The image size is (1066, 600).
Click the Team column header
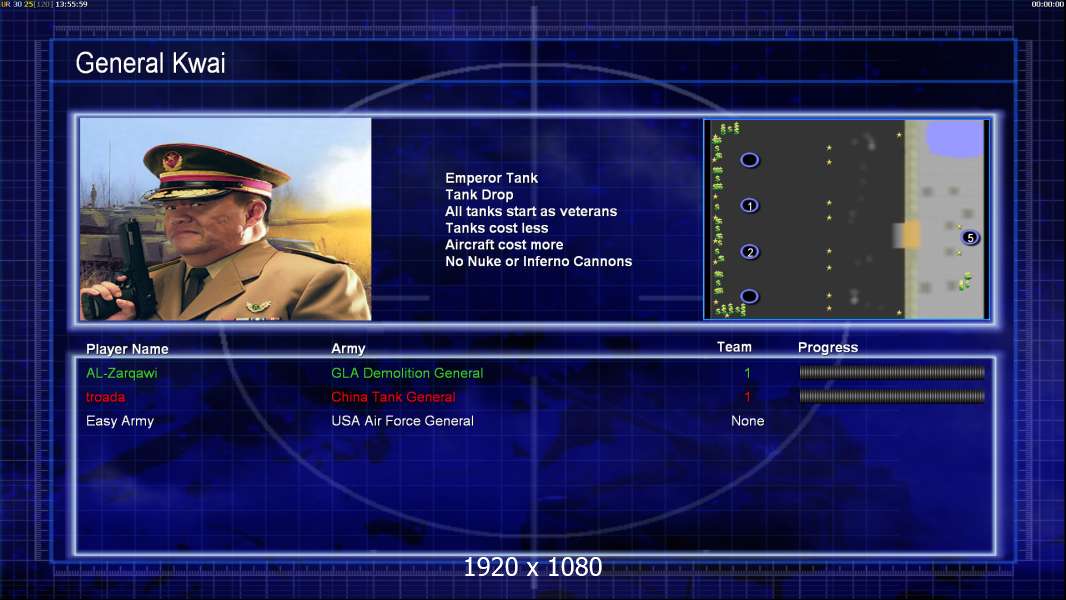click(734, 347)
